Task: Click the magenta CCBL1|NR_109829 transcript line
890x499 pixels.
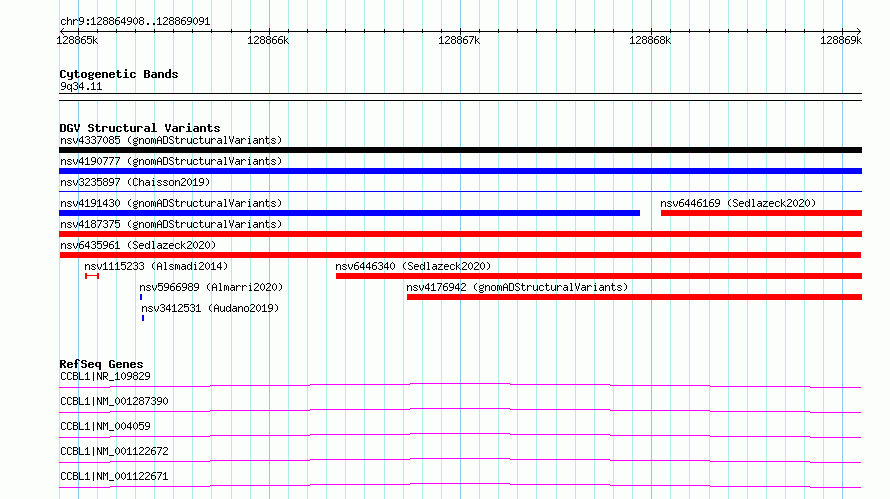Action: click(x=460, y=385)
